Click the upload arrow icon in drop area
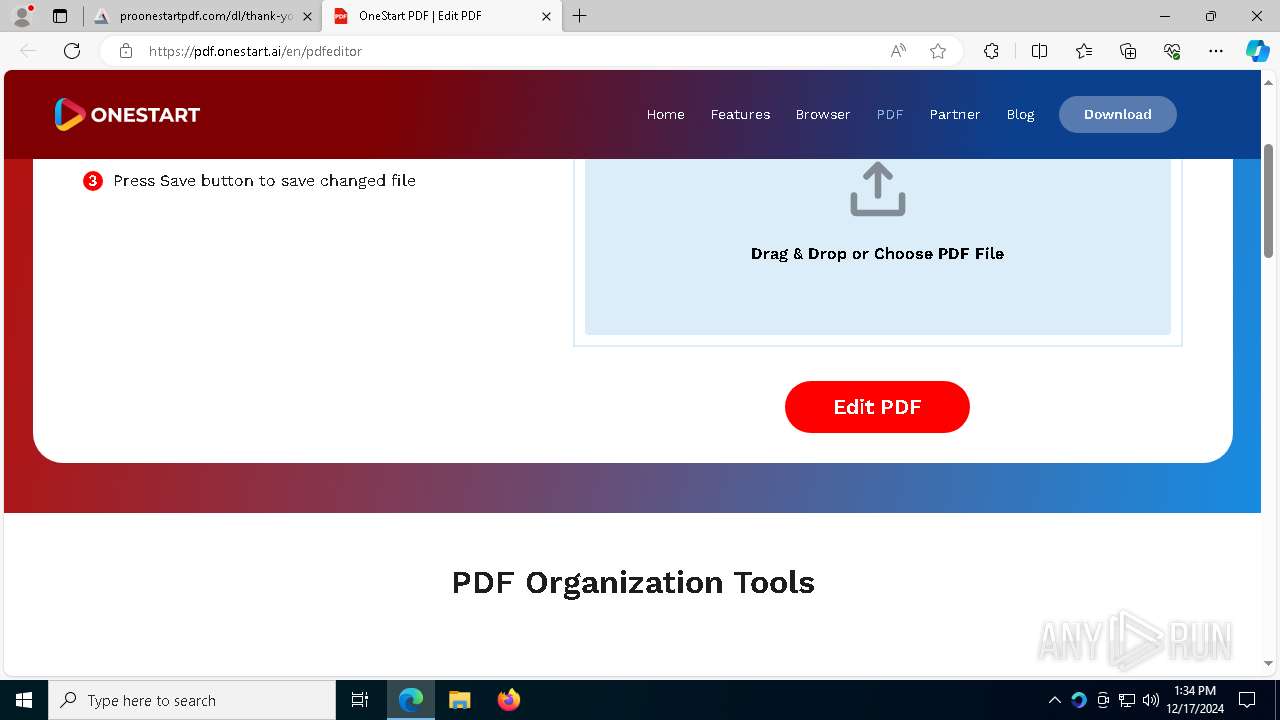 (x=877, y=189)
